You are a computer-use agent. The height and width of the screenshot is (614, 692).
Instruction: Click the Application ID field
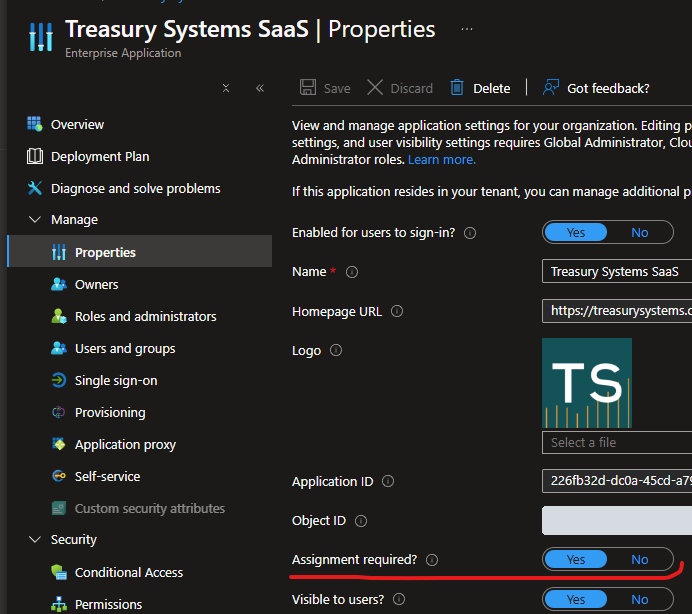(617, 481)
